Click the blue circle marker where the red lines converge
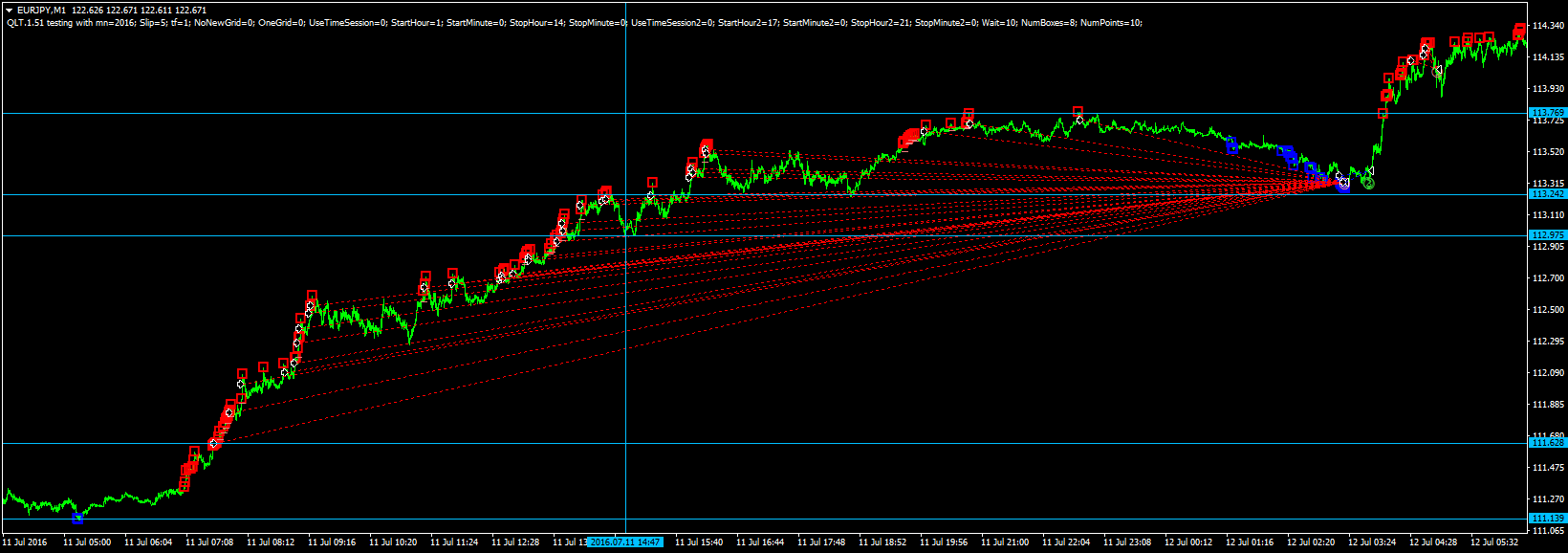This screenshot has height=553, width=1568. tap(1343, 186)
